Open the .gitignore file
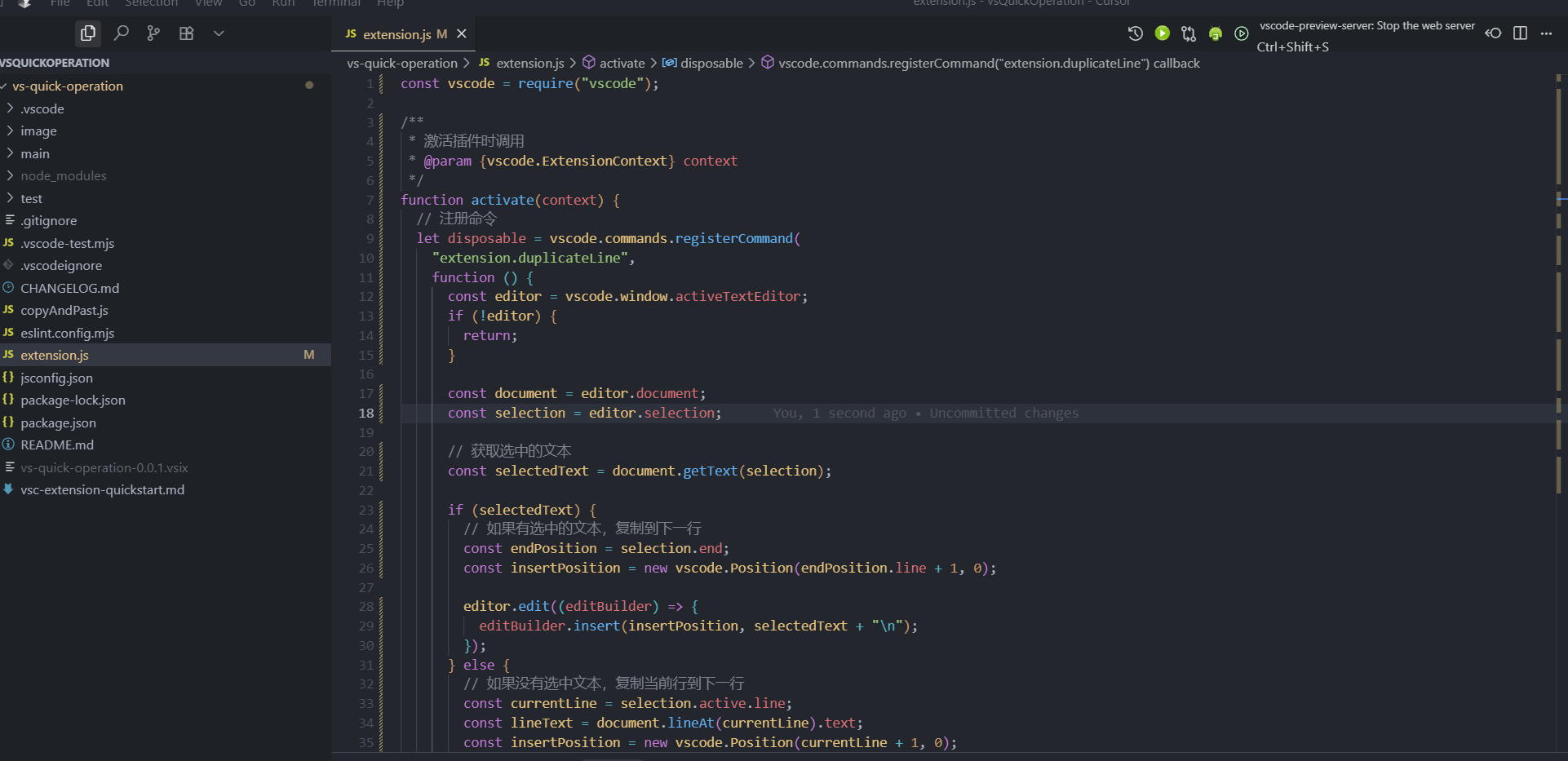 pyautogui.click(x=166, y=220)
